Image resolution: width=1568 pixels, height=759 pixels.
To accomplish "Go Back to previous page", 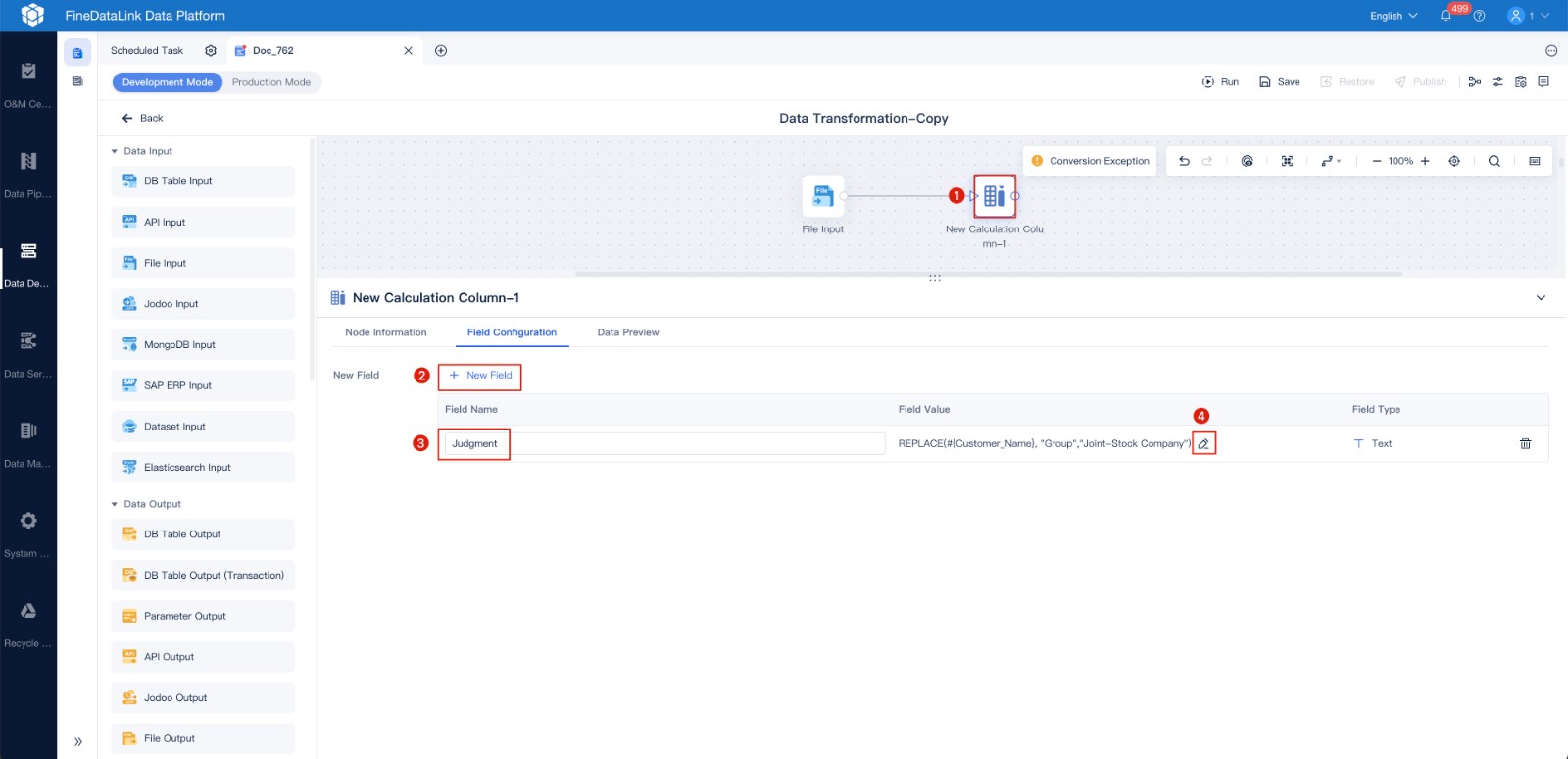I will (142, 118).
